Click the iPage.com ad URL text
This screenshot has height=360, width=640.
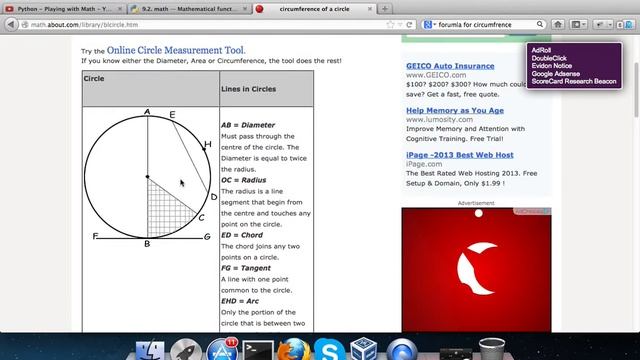coord(424,164)
